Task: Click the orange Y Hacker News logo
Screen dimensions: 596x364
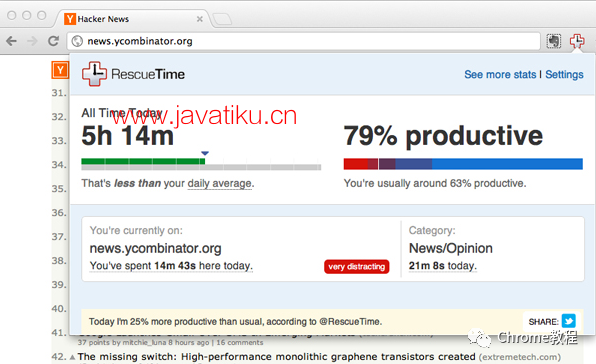Action: click(x=60, y=70)
